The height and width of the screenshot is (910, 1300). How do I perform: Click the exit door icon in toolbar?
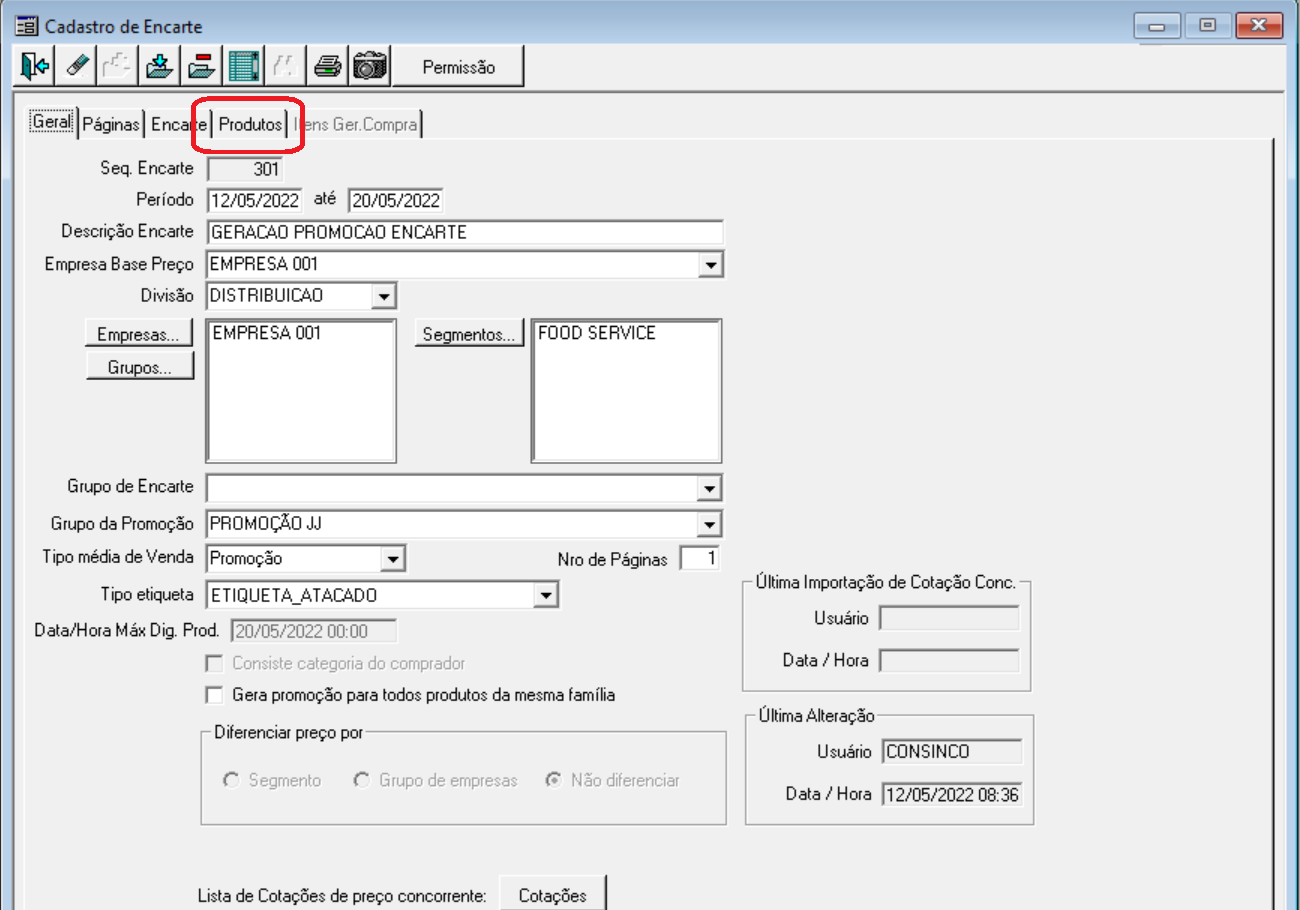pyautogui.click(x=35, y=66)
